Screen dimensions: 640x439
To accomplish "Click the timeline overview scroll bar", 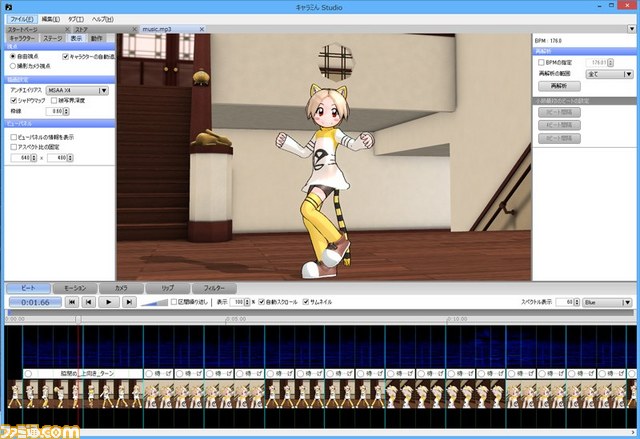I will 320,313.
